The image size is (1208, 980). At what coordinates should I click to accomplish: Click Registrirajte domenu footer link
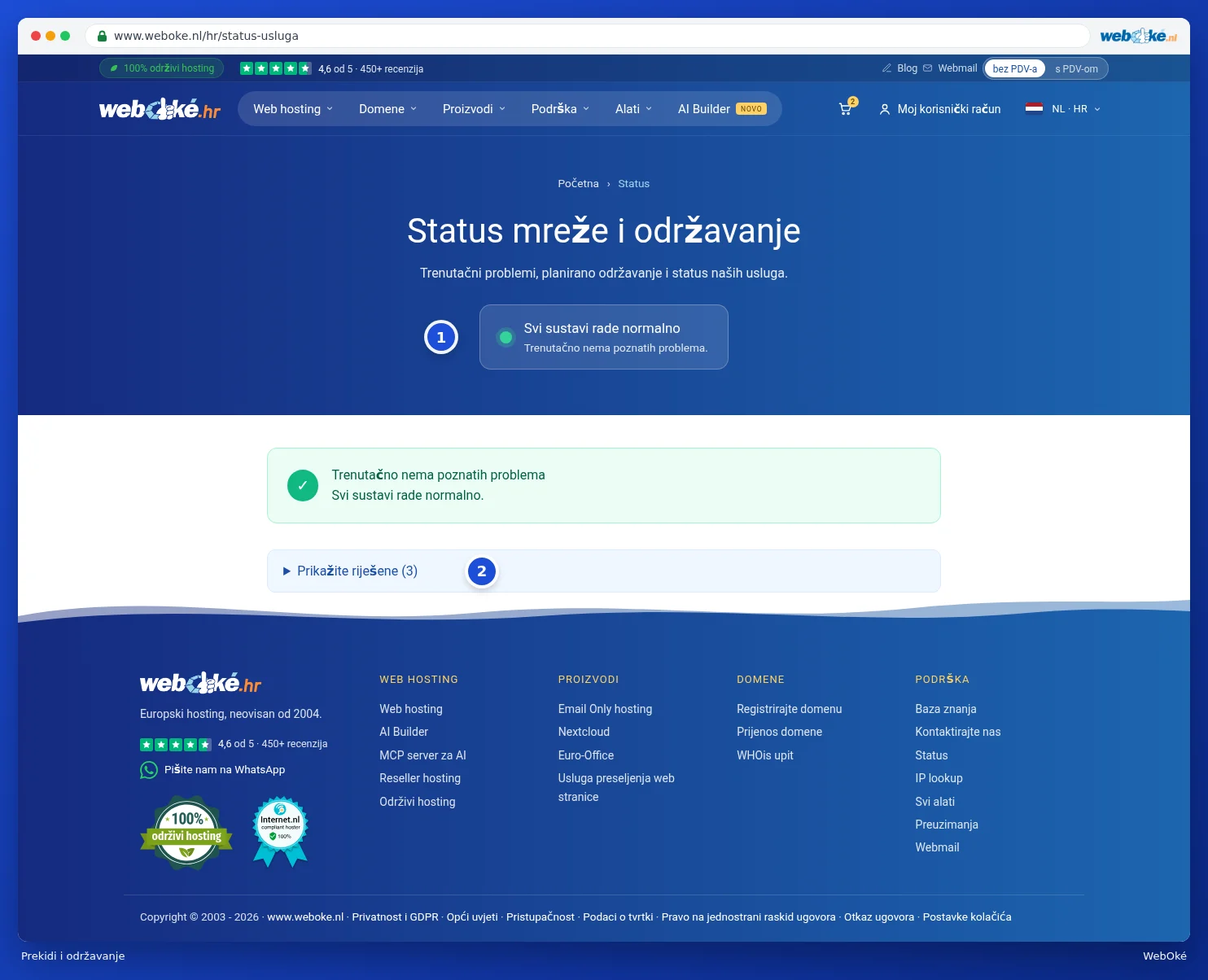(x=790, y=709)
